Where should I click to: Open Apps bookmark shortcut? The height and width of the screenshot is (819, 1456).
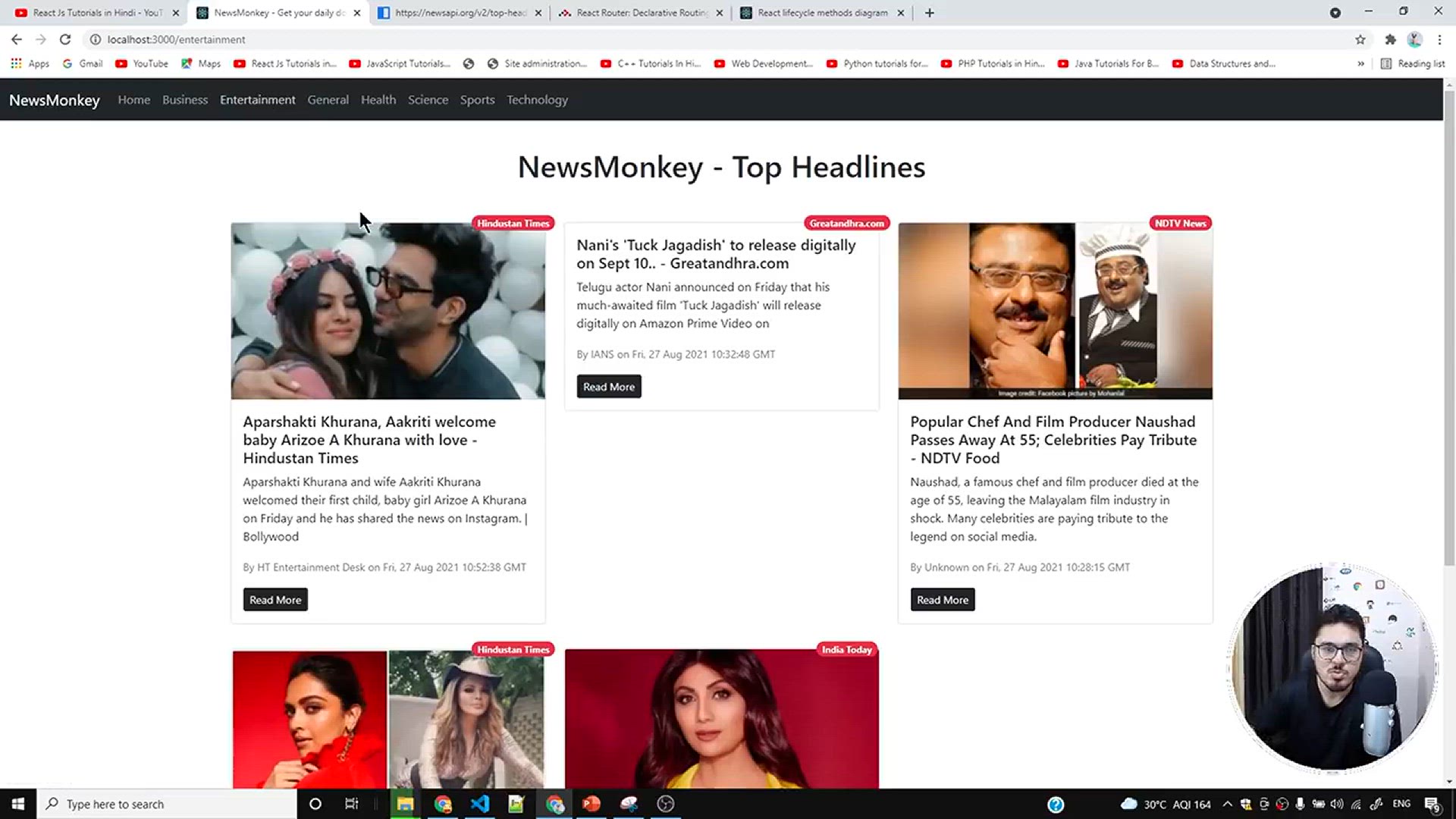click(30, 64)
